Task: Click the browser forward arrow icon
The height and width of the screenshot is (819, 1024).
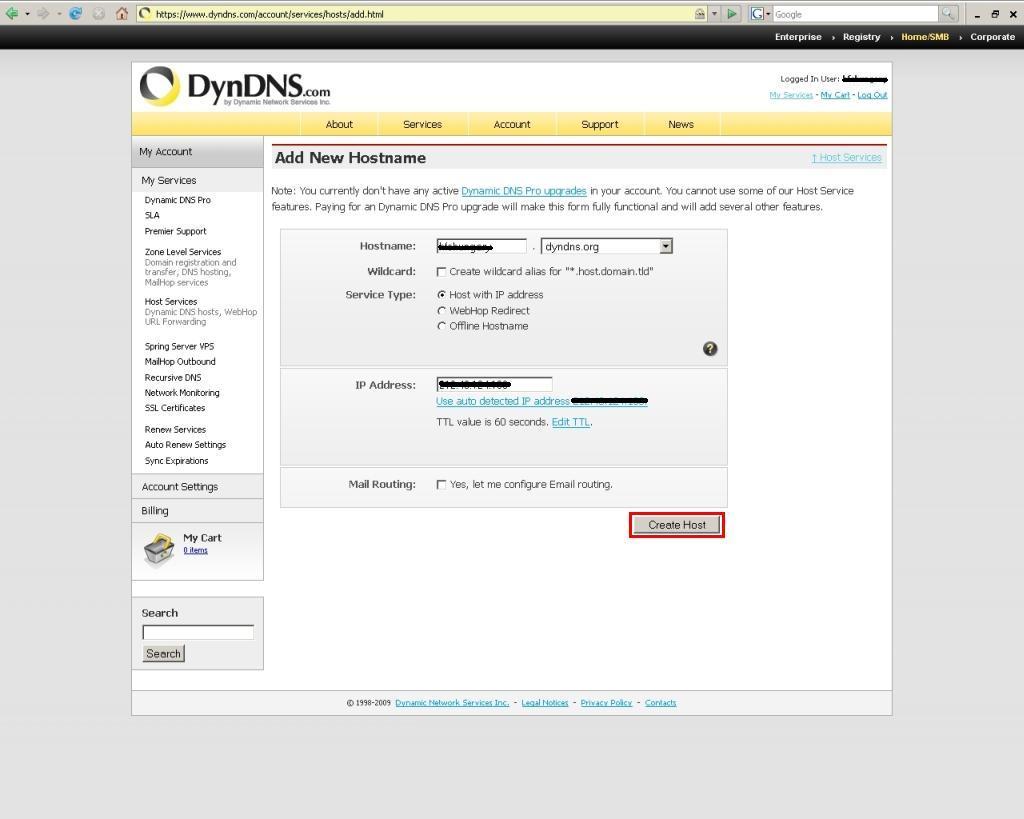Action: 43,13
